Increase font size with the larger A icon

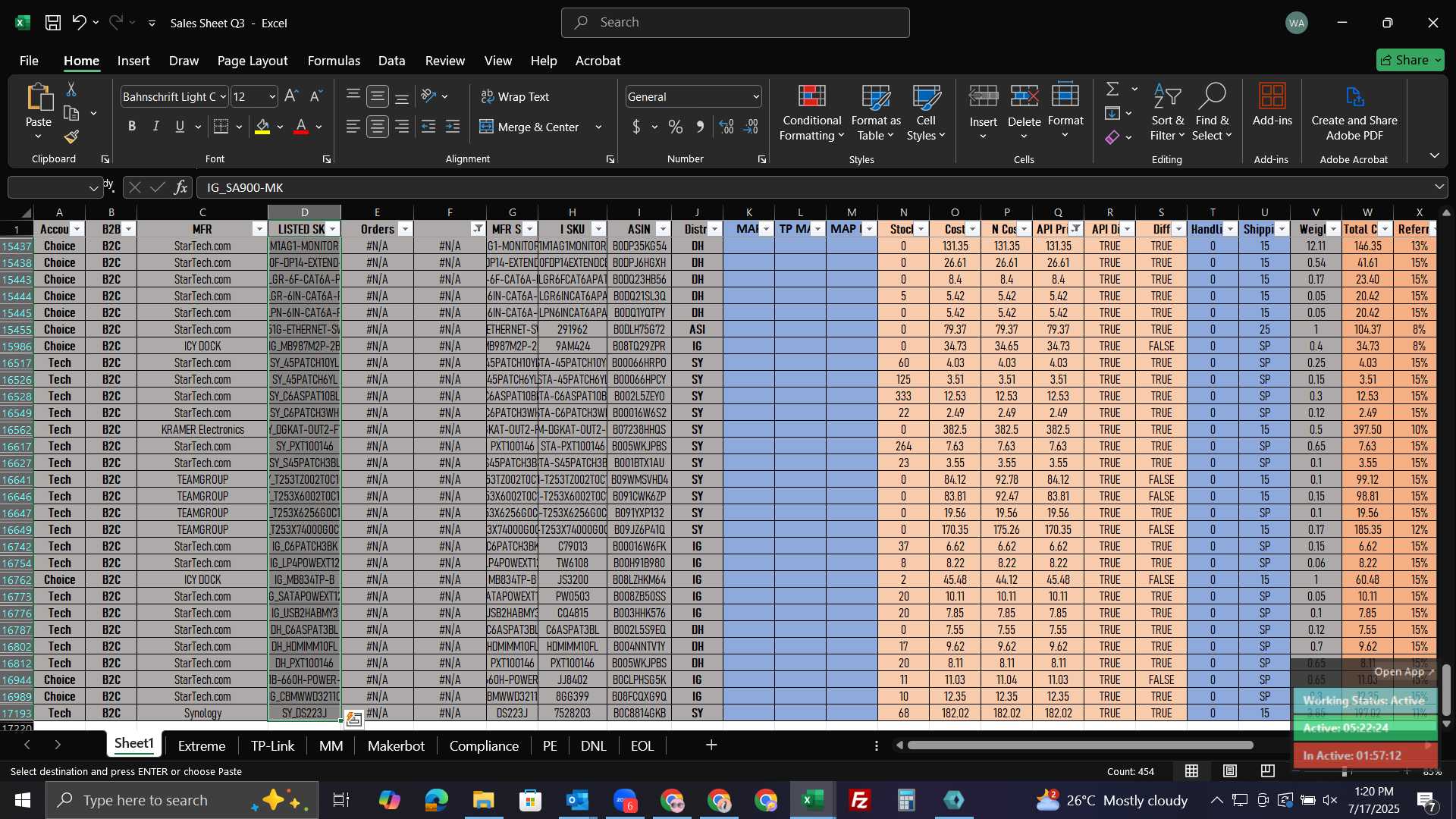click(x=291, y=96)
